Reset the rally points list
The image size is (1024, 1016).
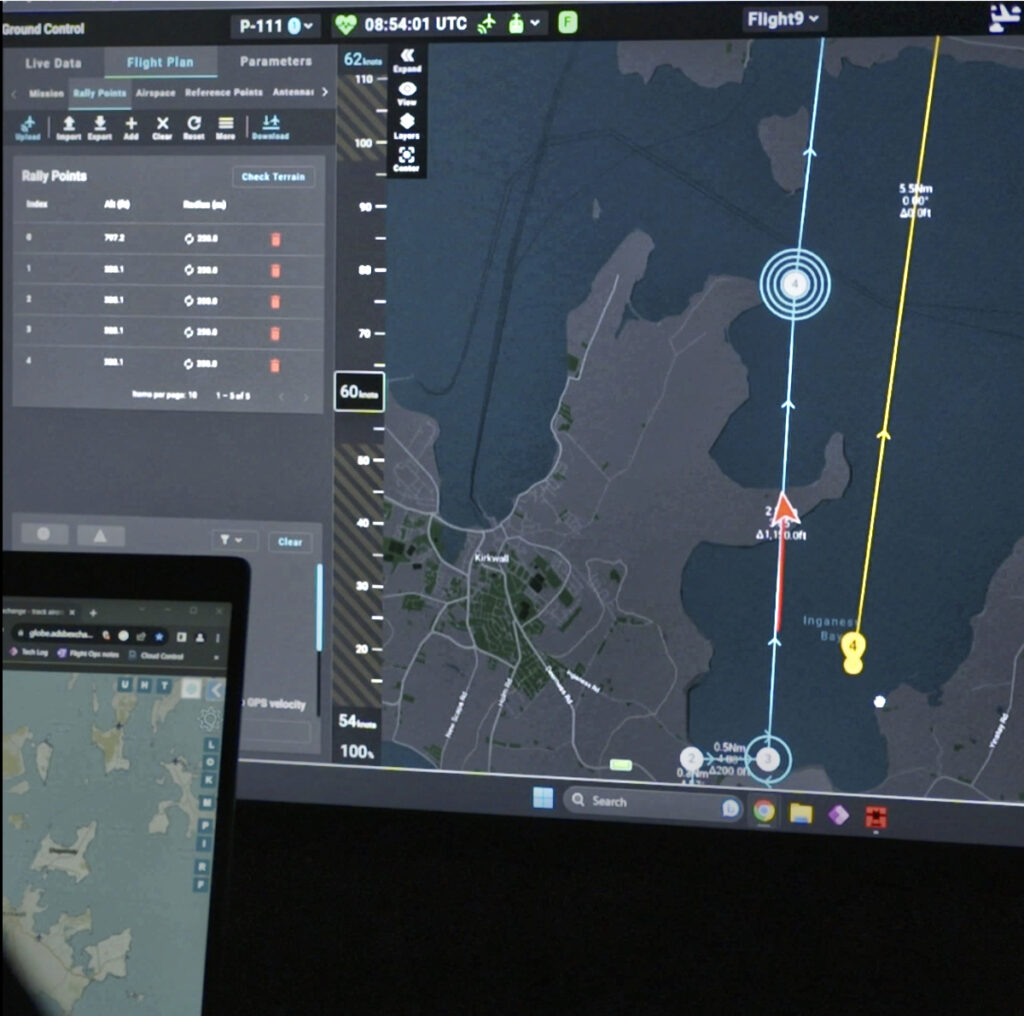point(194,127)
